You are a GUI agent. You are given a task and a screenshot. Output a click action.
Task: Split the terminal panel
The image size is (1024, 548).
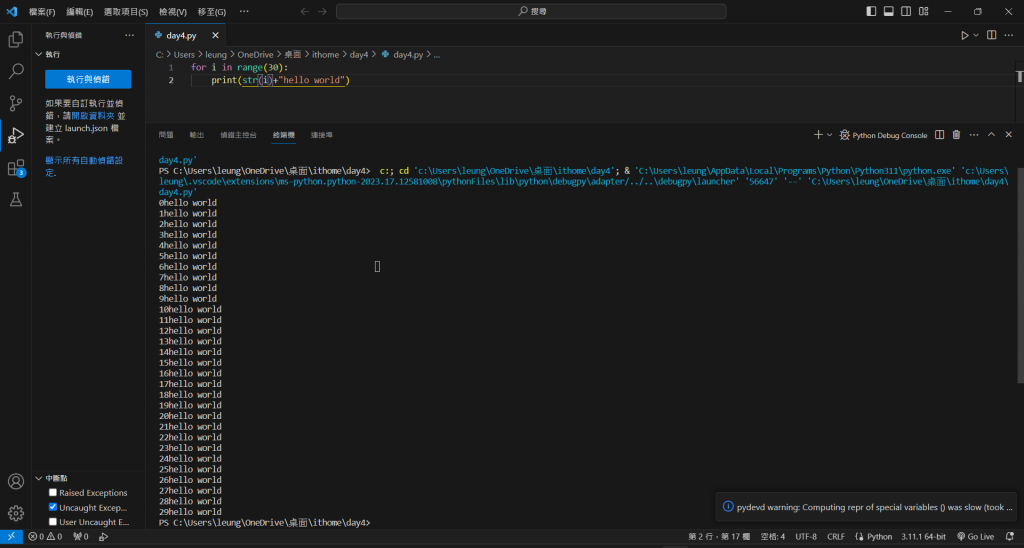(x=939, y=135)
